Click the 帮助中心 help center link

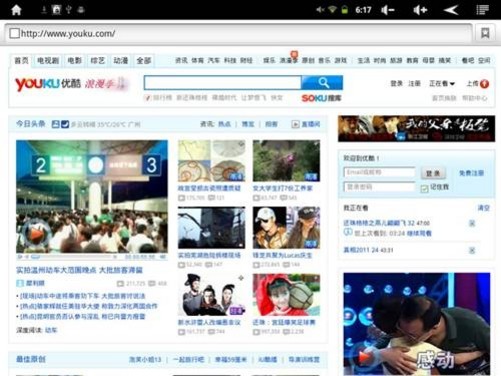click(475, 98)
